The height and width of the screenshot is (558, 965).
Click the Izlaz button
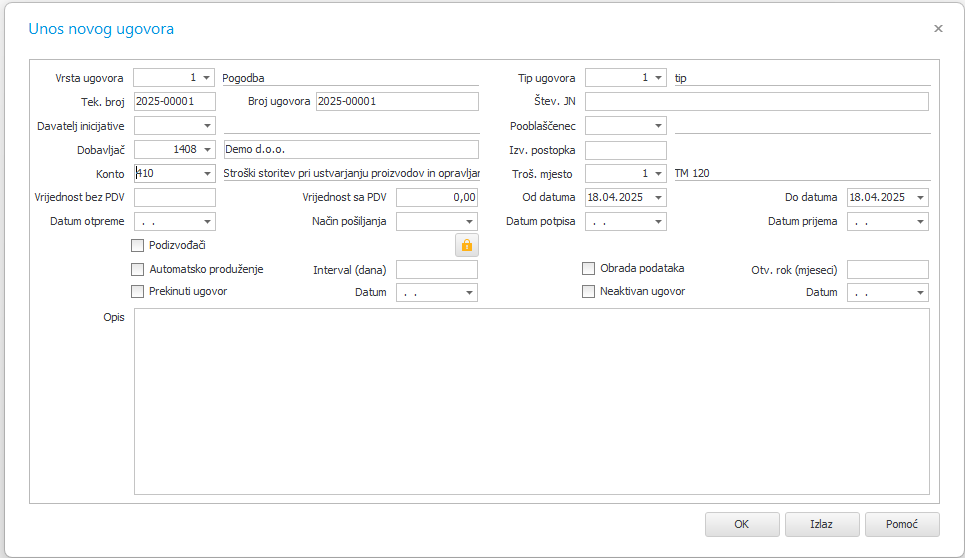[x=822, y=524]
